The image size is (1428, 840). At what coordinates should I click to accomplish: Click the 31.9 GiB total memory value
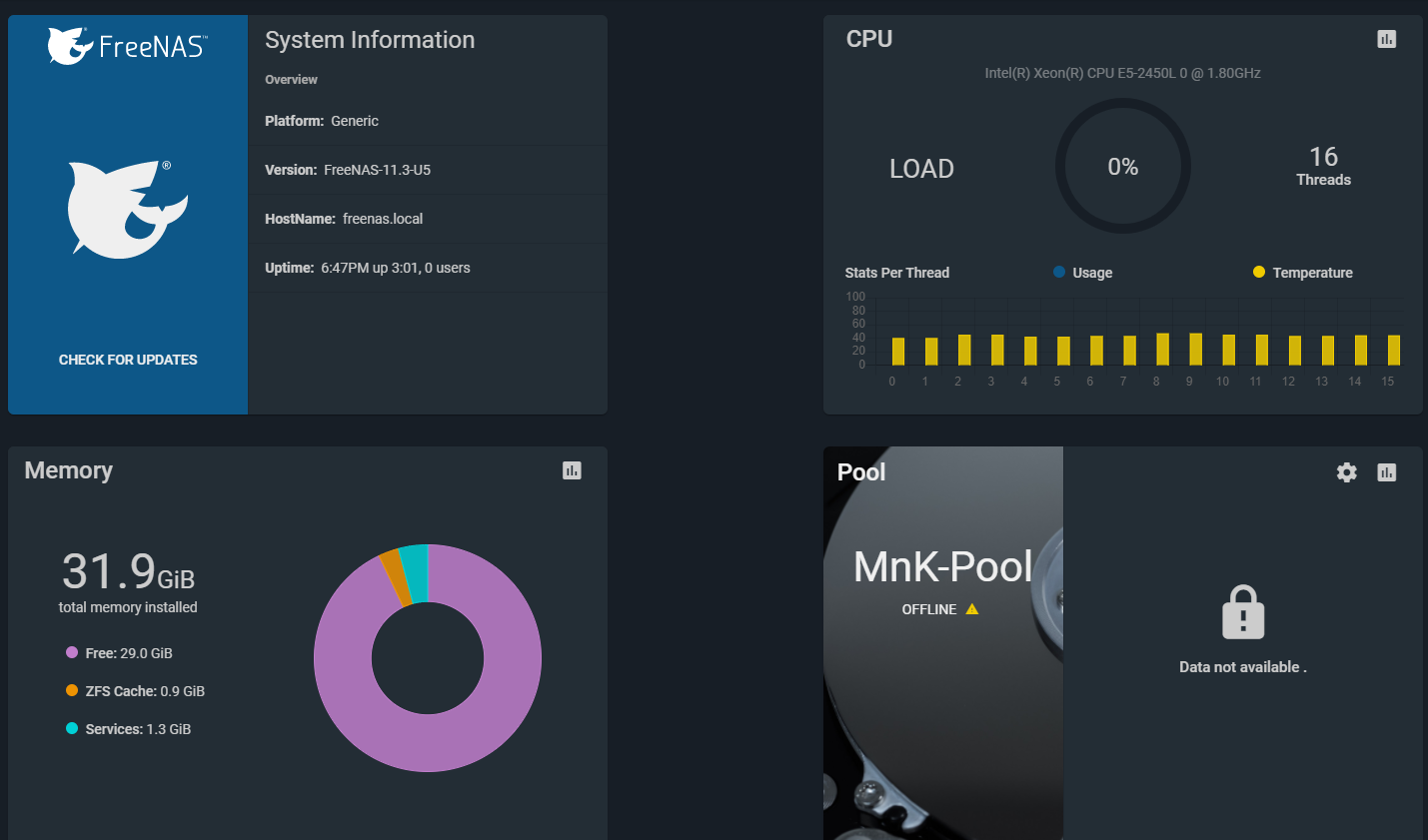[128, 571]
